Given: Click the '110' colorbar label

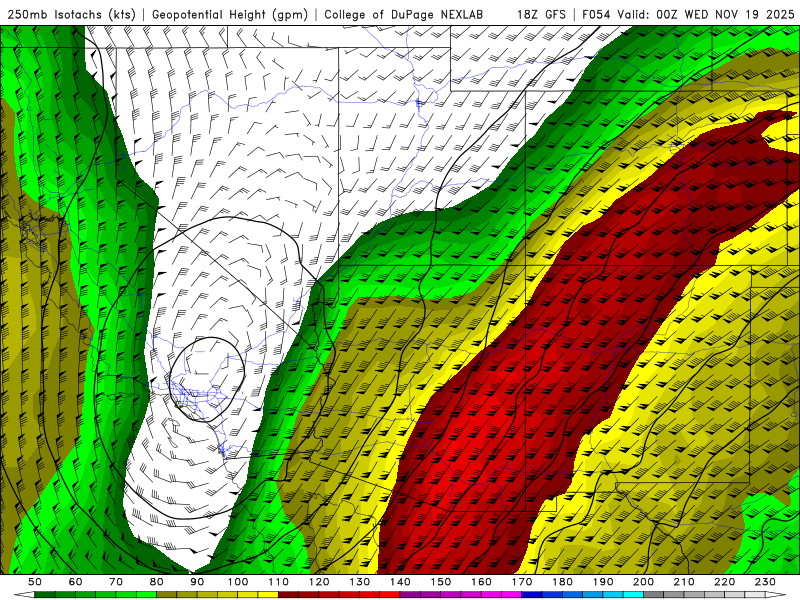Looking at the screenshot, I should (x=279, y=582).
